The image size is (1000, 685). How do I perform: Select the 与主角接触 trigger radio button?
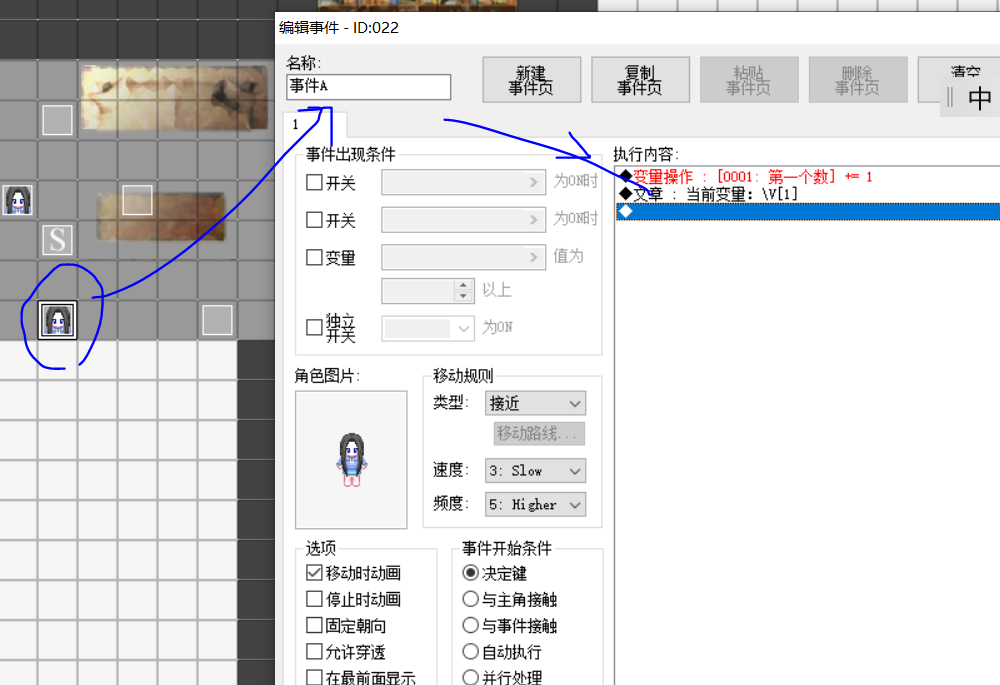[470, 599]
